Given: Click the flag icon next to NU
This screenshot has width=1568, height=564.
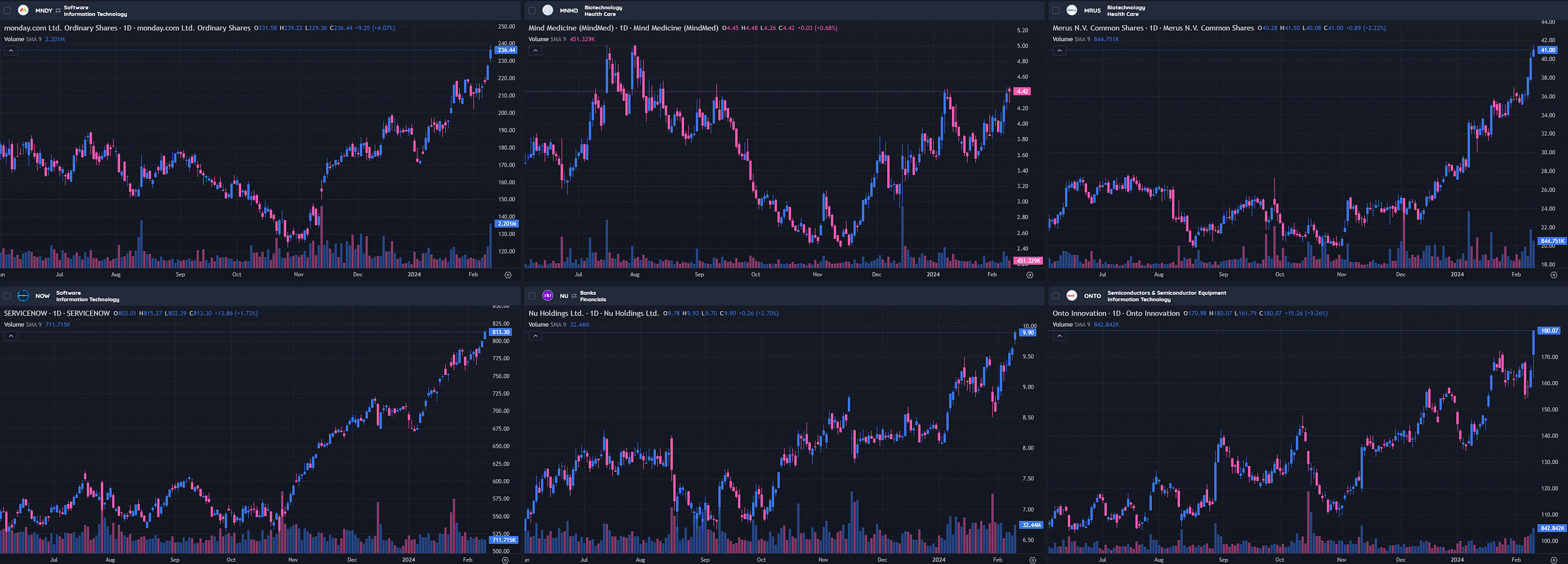Looking at the screenshot, I should (x=574, y=296).
